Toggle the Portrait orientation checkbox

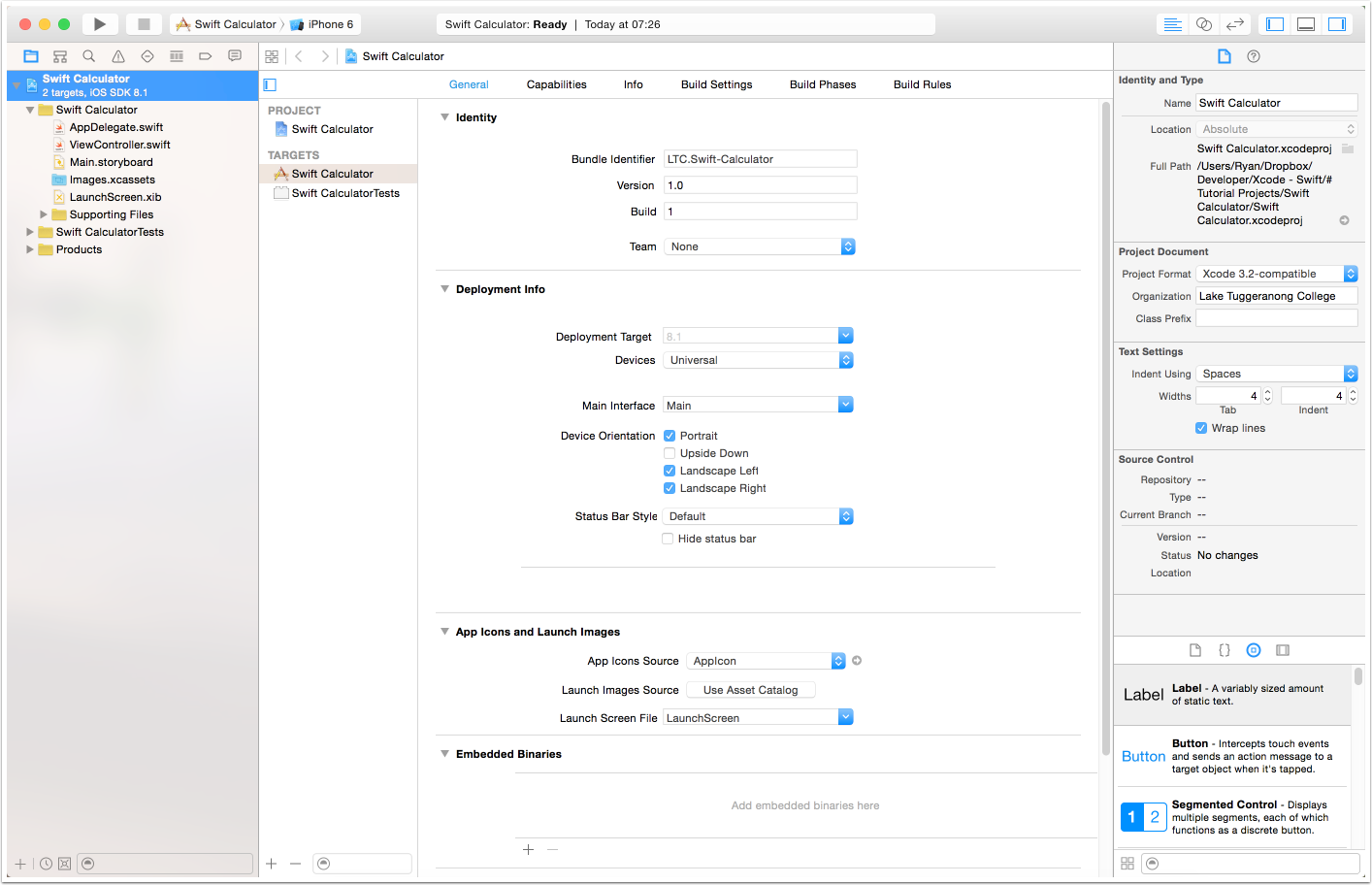point(670,436)
